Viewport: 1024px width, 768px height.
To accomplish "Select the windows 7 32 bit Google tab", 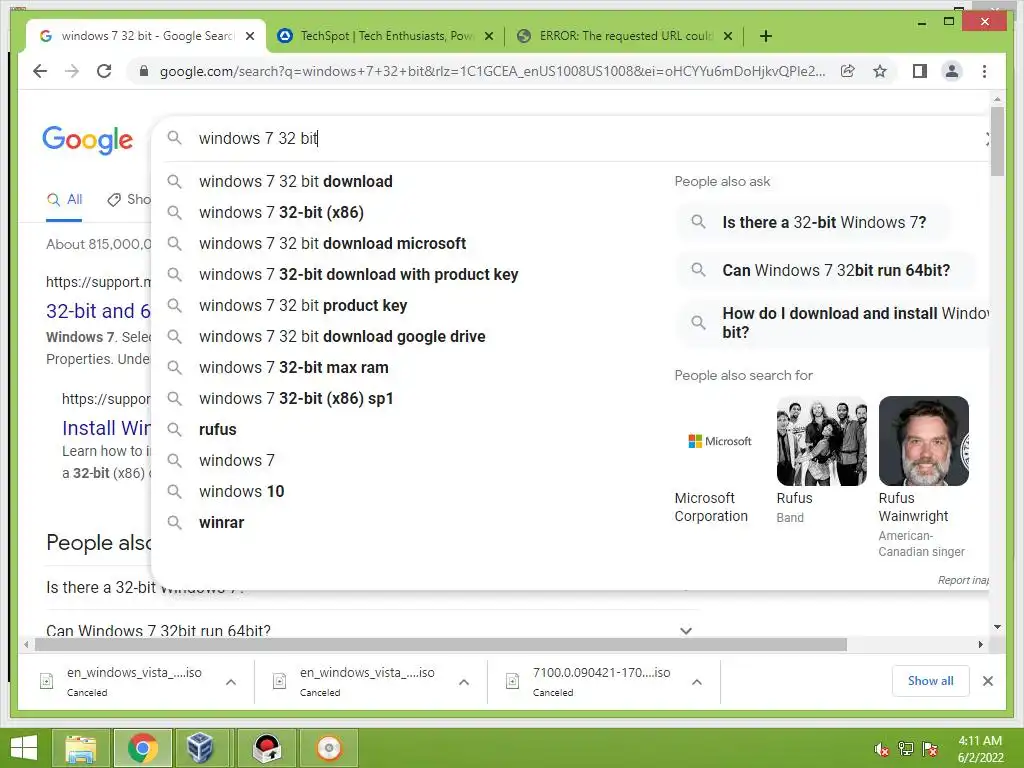I will pos(145,36).
